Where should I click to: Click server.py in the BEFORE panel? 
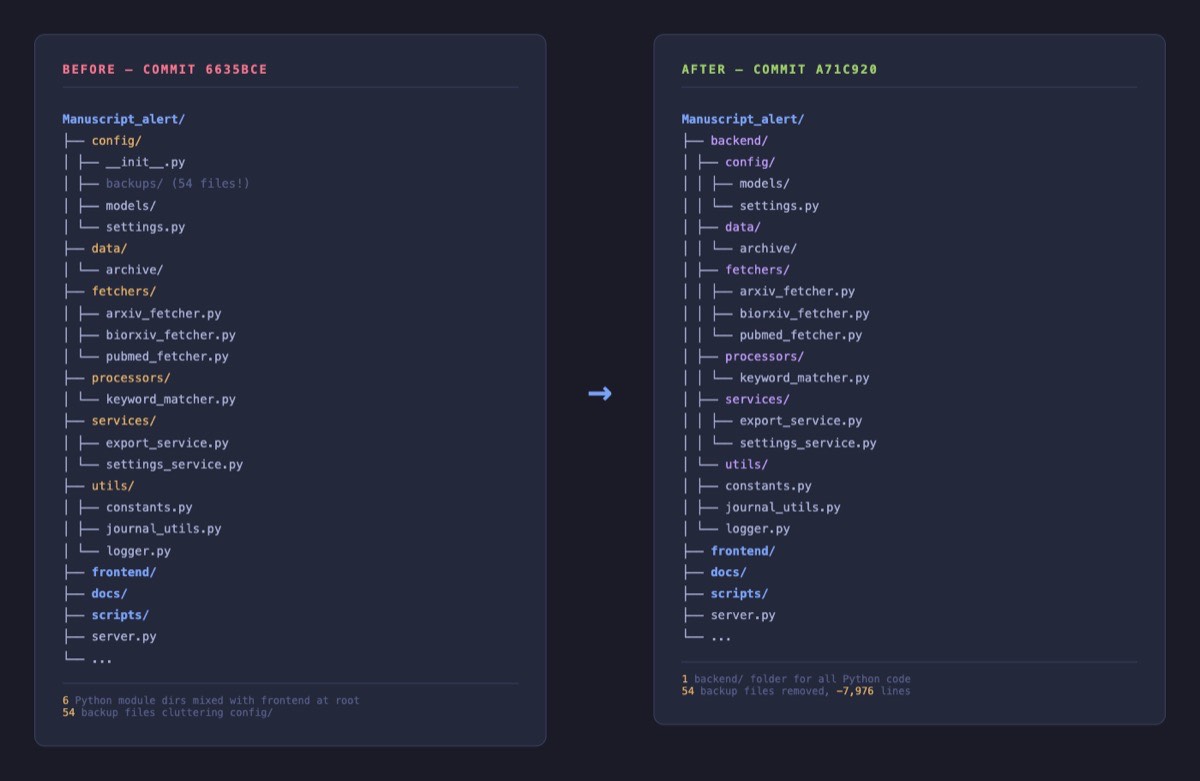(x=123, y=636)
